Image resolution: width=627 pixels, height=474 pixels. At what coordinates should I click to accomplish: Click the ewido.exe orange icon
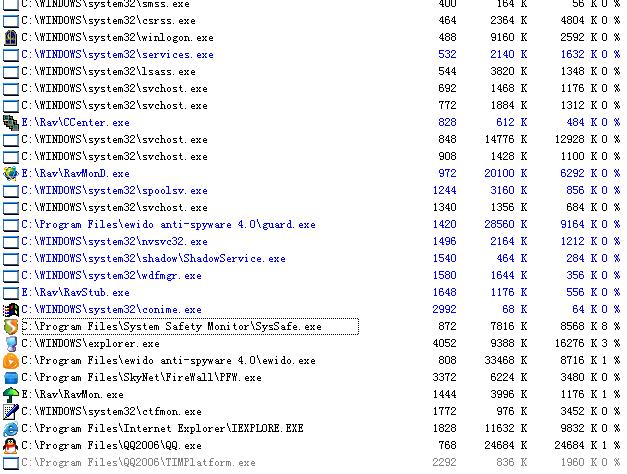pyautogui.click(x=10, y=360)
